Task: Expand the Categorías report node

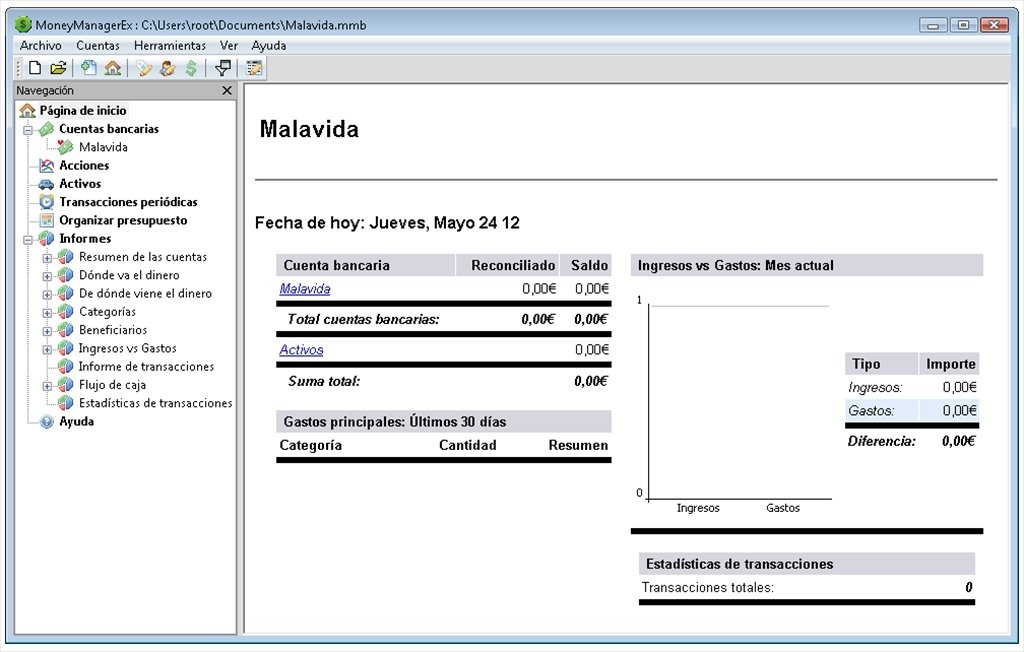Action: (47, 312)
